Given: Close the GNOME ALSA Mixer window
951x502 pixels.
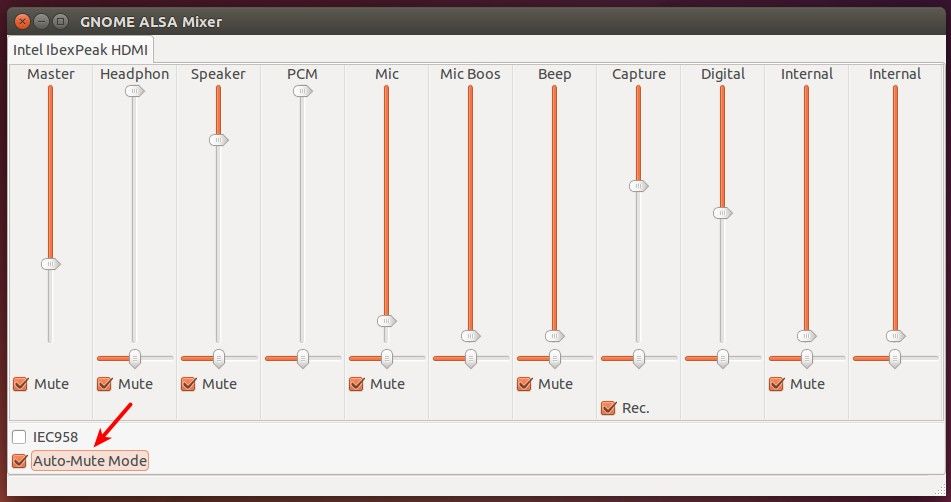Looking at the screenshot, I should (x=22, y=22).
